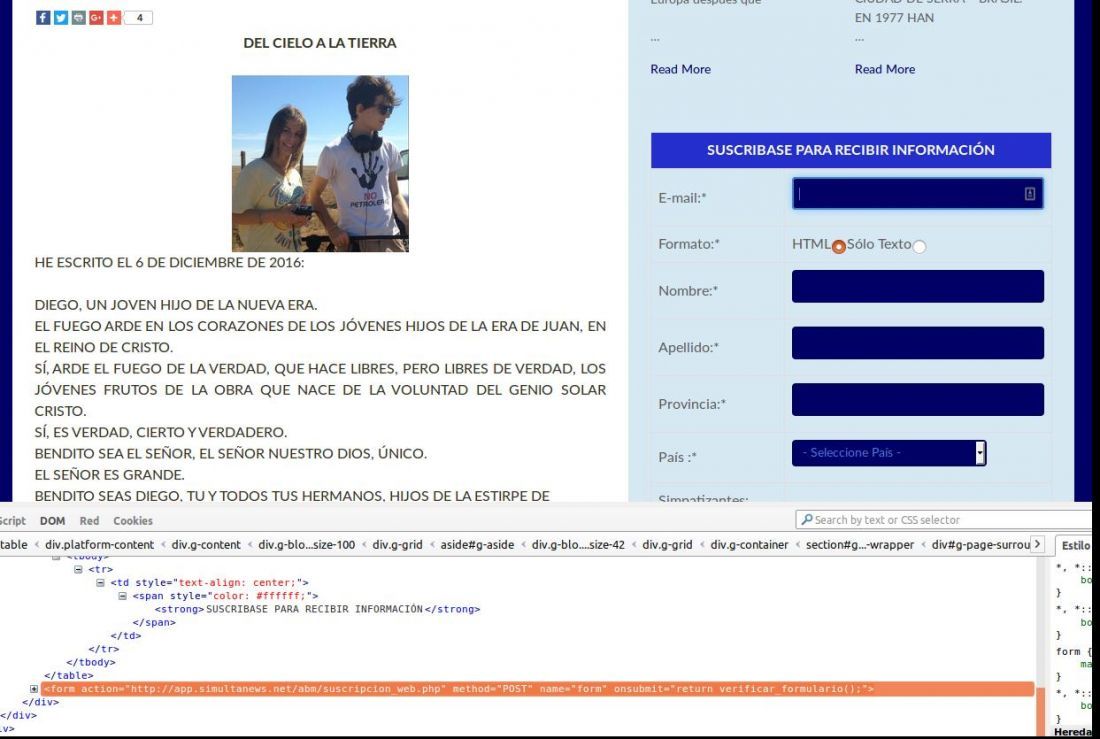Share via the Google+ icon
Viewport: 1100px width, 739px height.
(x=96, y=18)
